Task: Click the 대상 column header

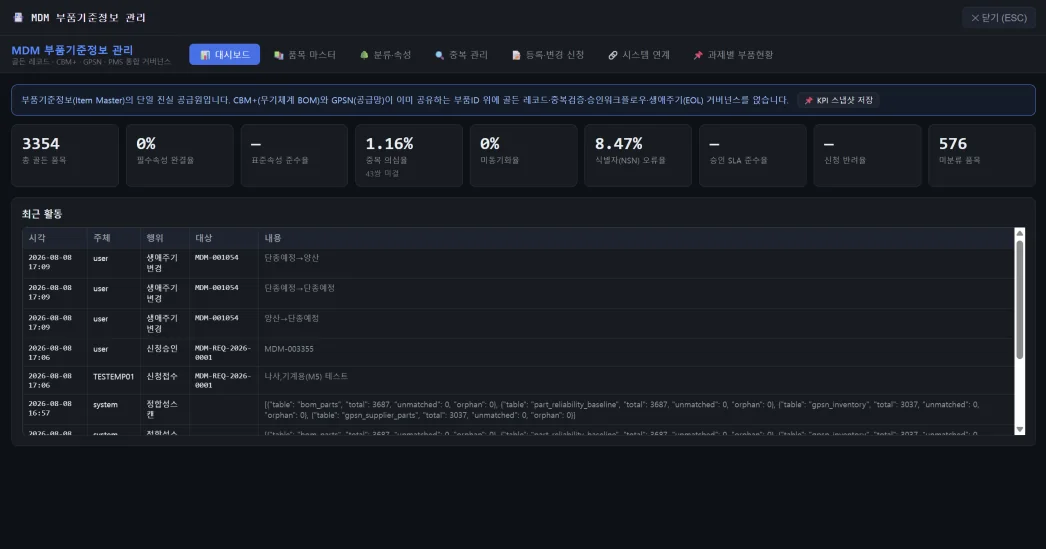Action: pyautogui.click(x=224, y=238)
